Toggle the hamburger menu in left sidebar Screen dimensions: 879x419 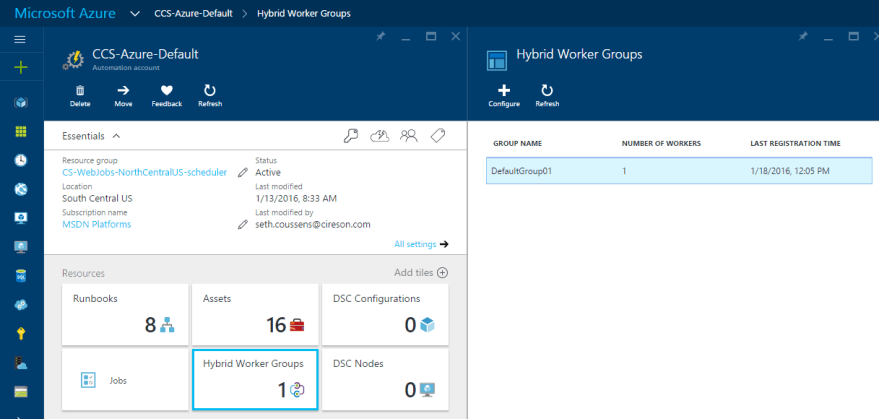(21, 39)
